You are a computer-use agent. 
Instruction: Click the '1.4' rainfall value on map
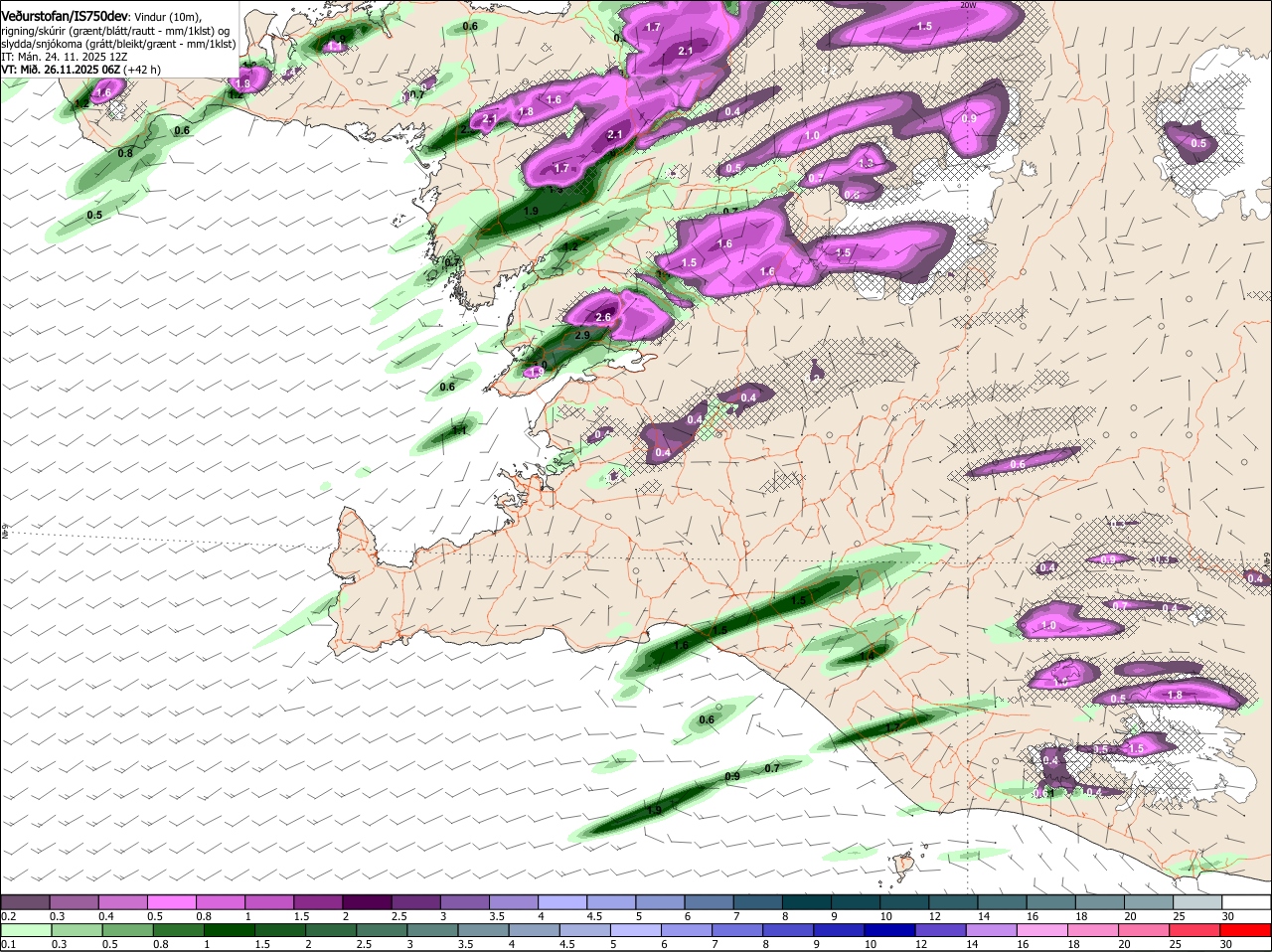[868, 655]
